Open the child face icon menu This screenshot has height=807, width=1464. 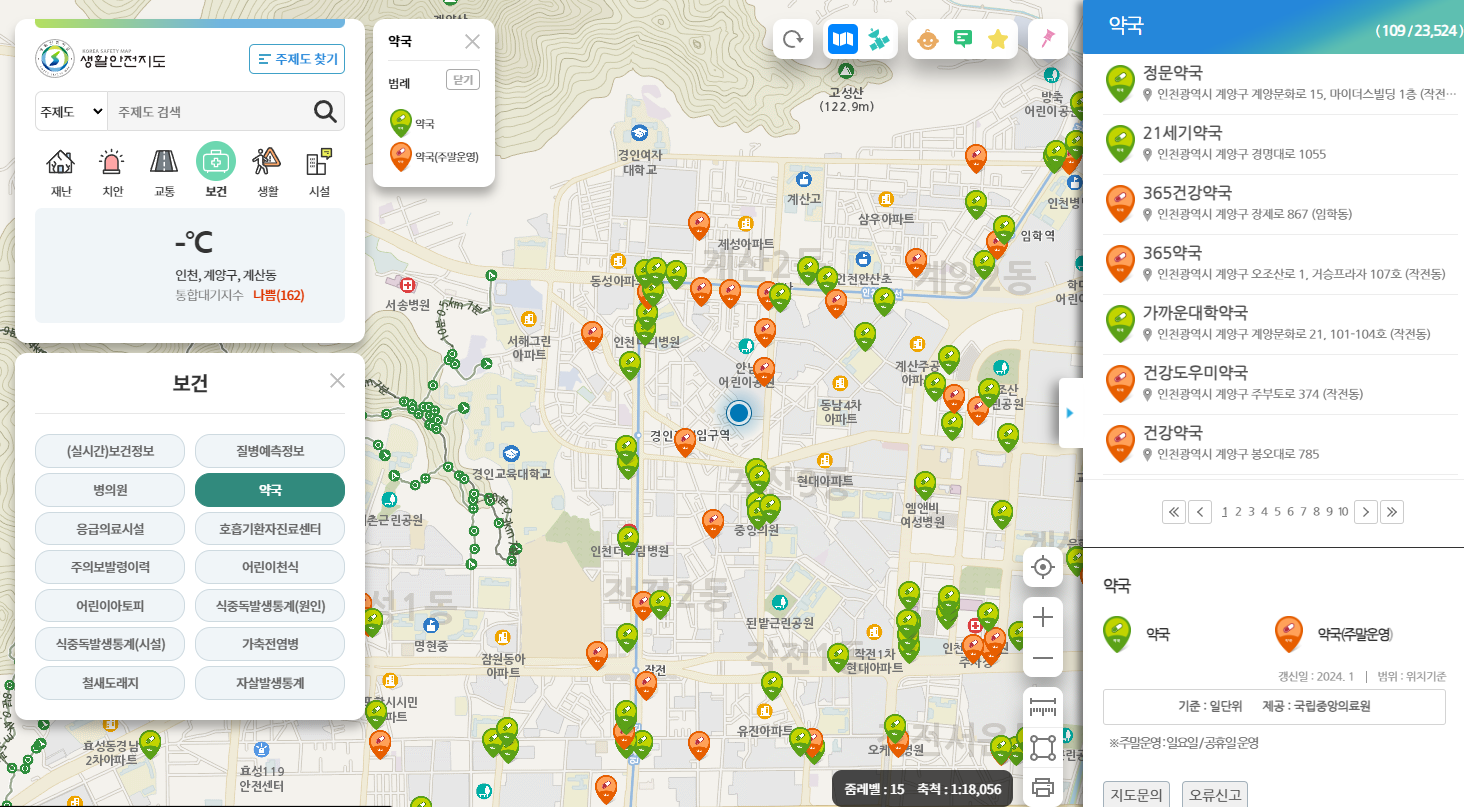click(x=928, y=39)
